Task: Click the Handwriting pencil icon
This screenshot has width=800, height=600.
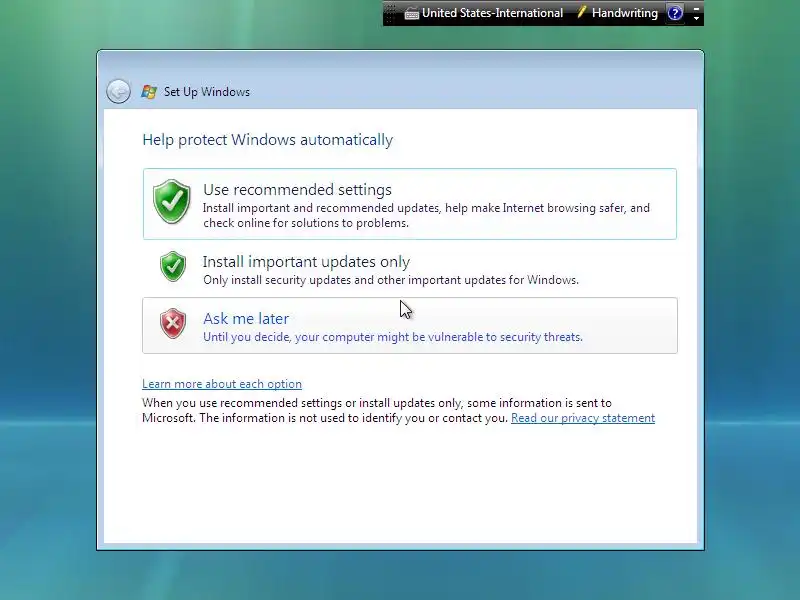Action: pyautogui.click(x=581, y=12)
